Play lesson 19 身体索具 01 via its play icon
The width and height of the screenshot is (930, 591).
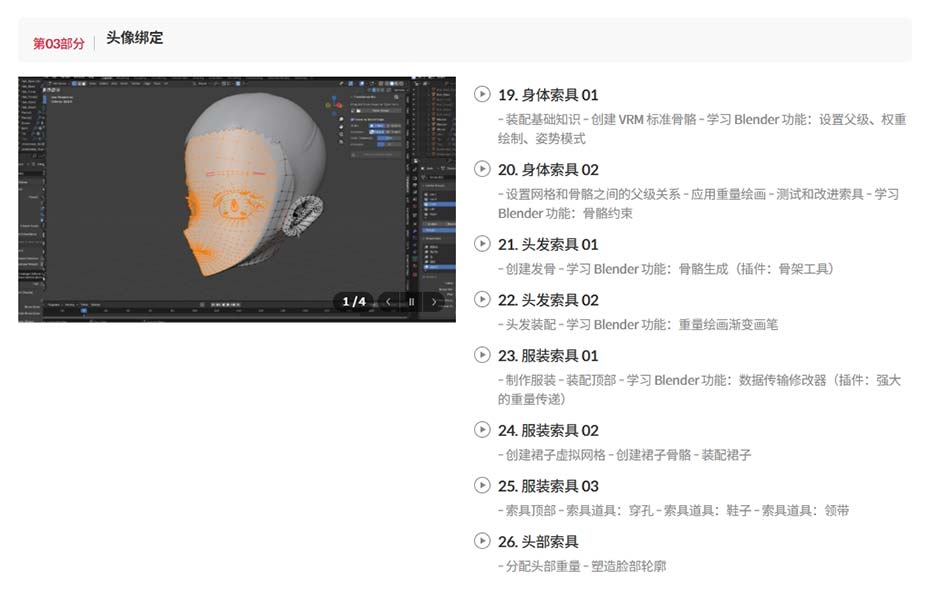click(482, 94)
